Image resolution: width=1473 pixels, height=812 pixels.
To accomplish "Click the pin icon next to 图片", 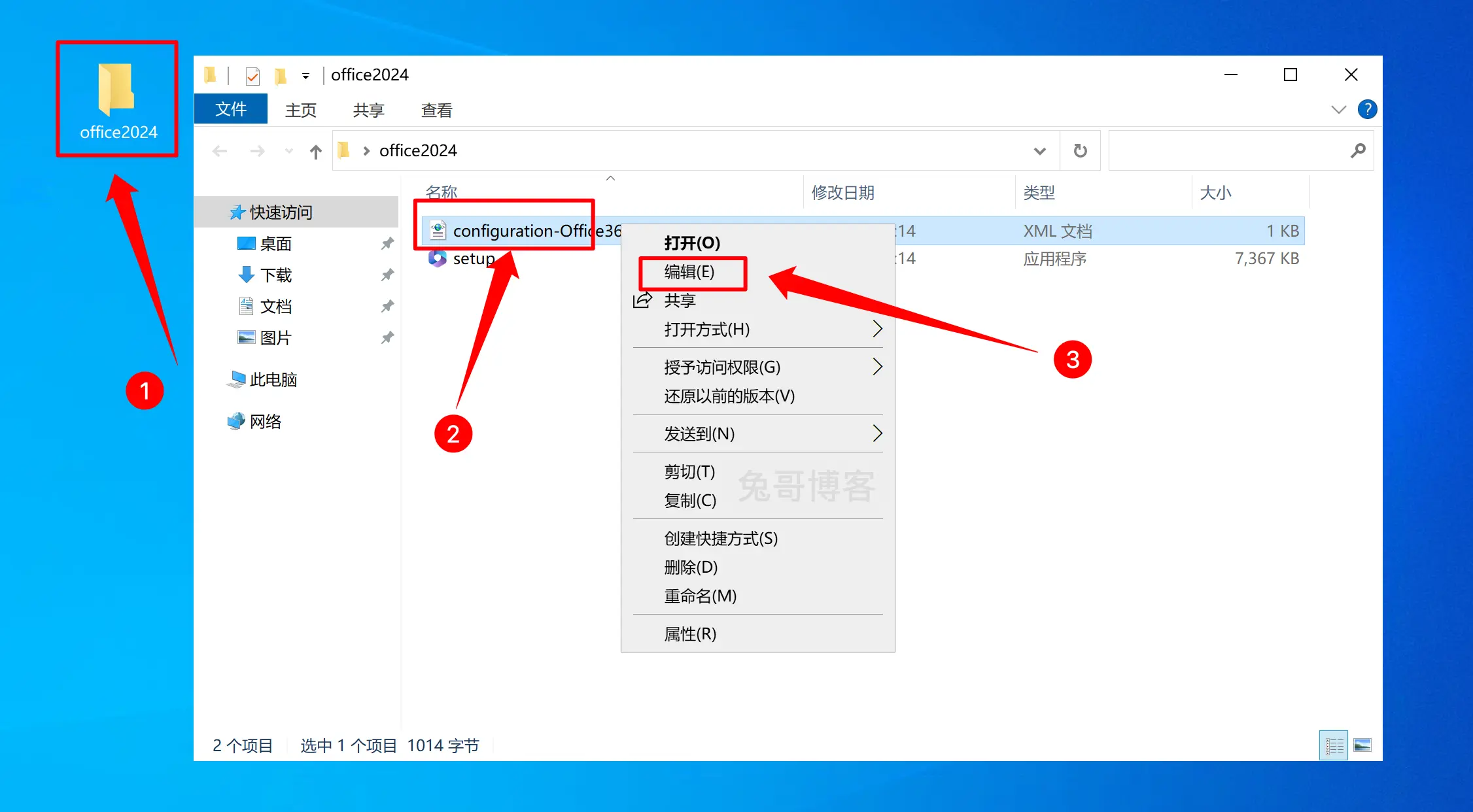I will click(x=387, y=337).
